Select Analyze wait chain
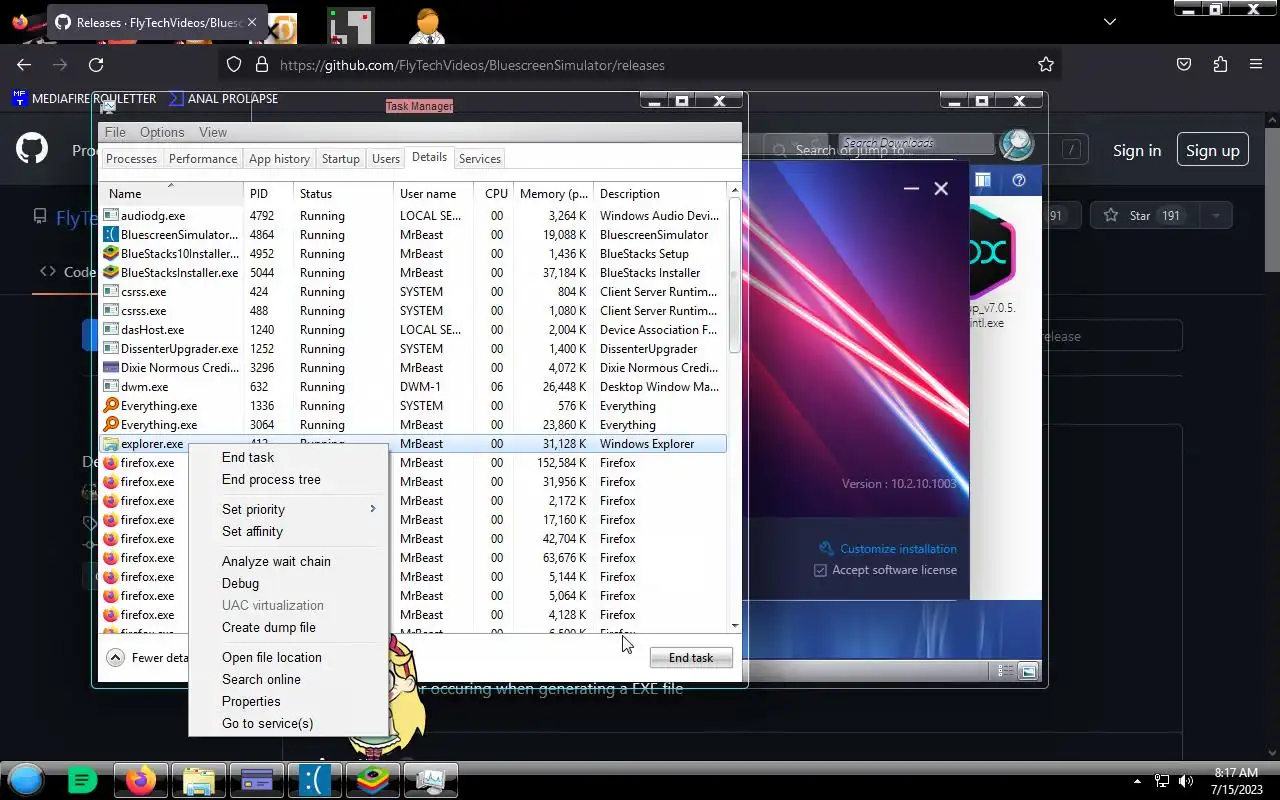Image resolution: width=1280 pixels, height=800 pixels. [288, 561]
